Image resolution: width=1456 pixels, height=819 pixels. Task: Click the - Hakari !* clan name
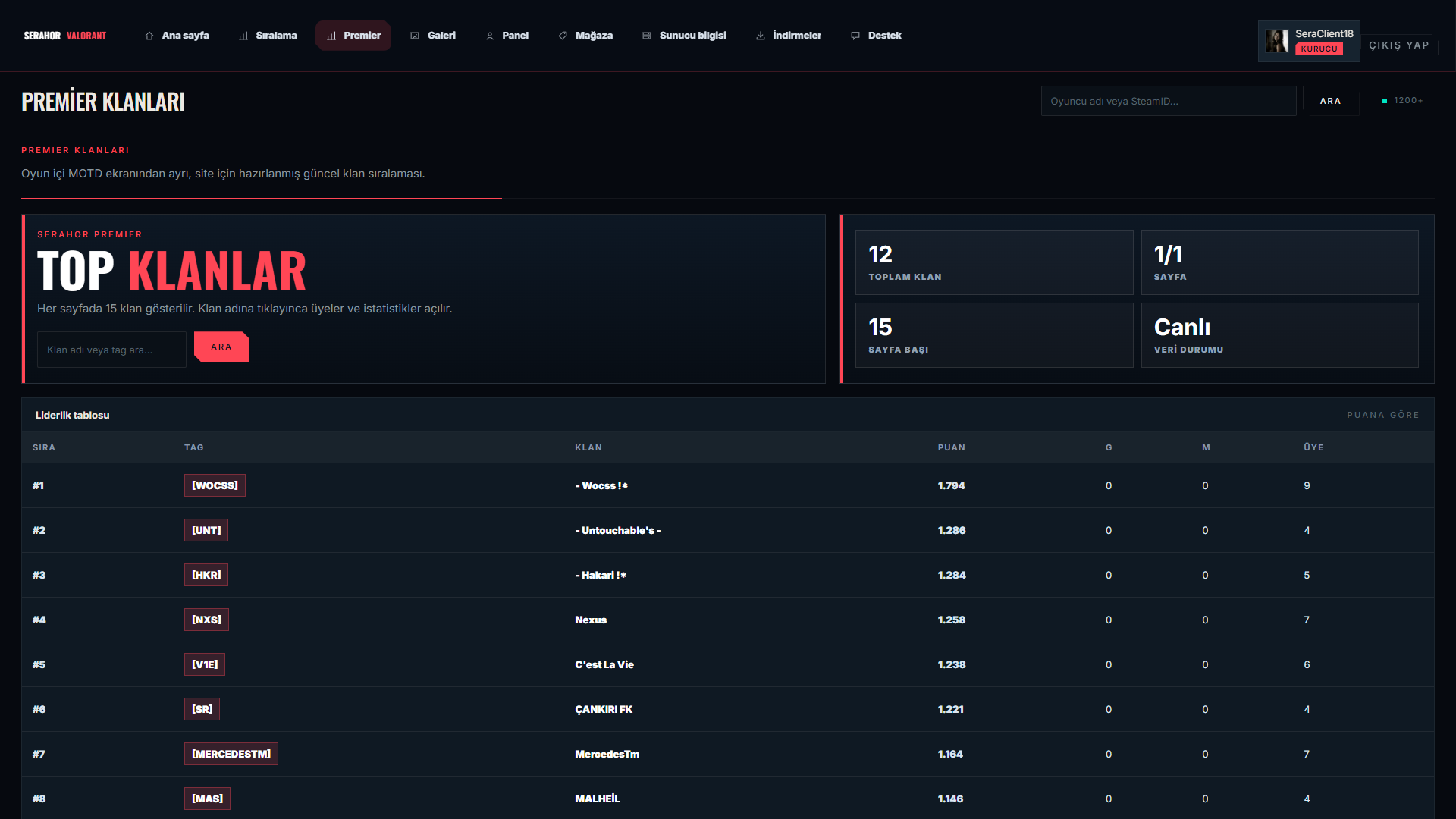coord(601,575)
